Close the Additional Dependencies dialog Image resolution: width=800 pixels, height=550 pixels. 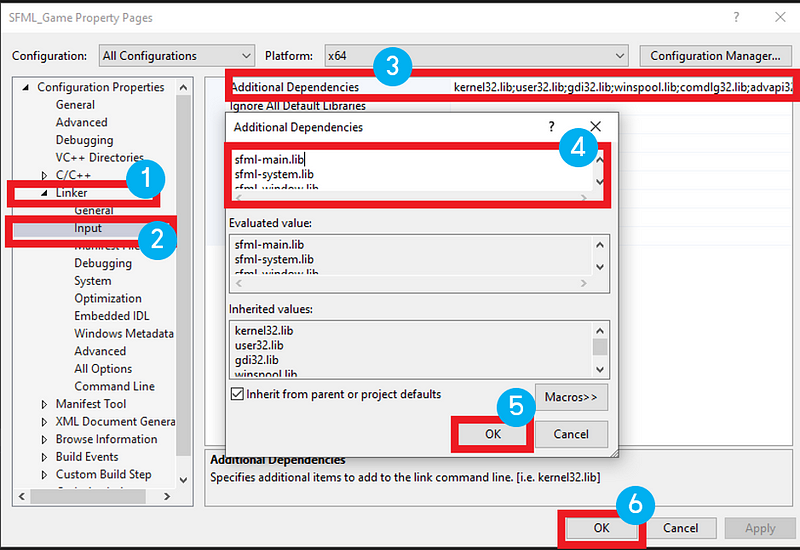595,127
